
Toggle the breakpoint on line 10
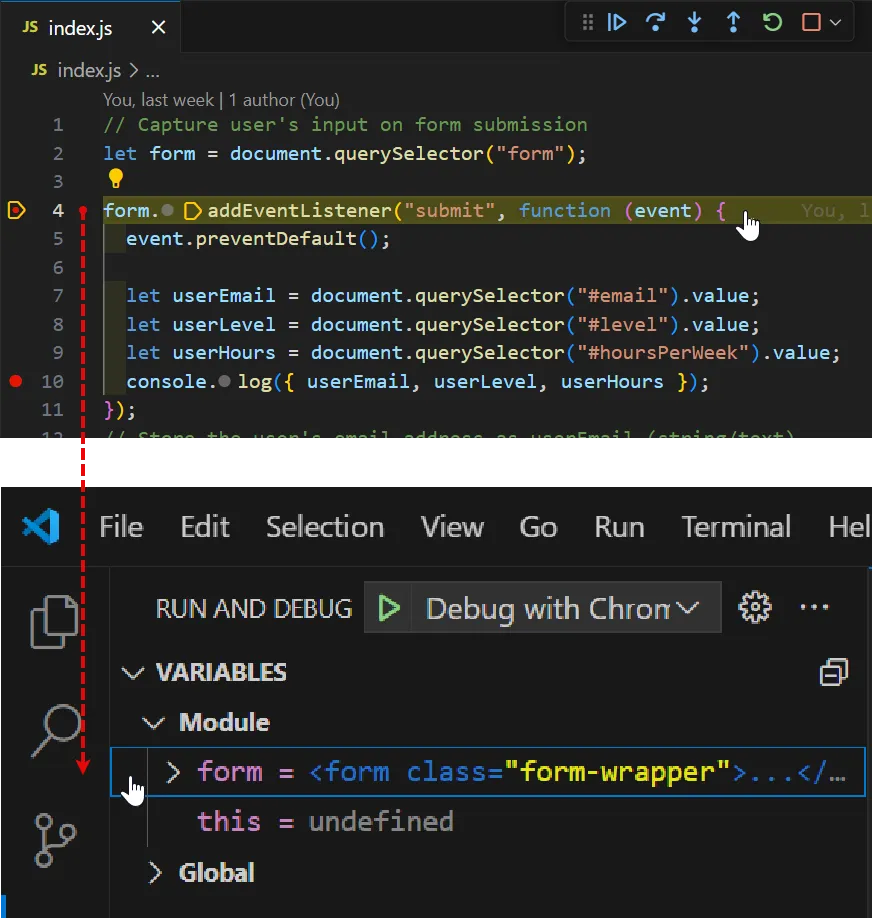[x=16, y=381]
